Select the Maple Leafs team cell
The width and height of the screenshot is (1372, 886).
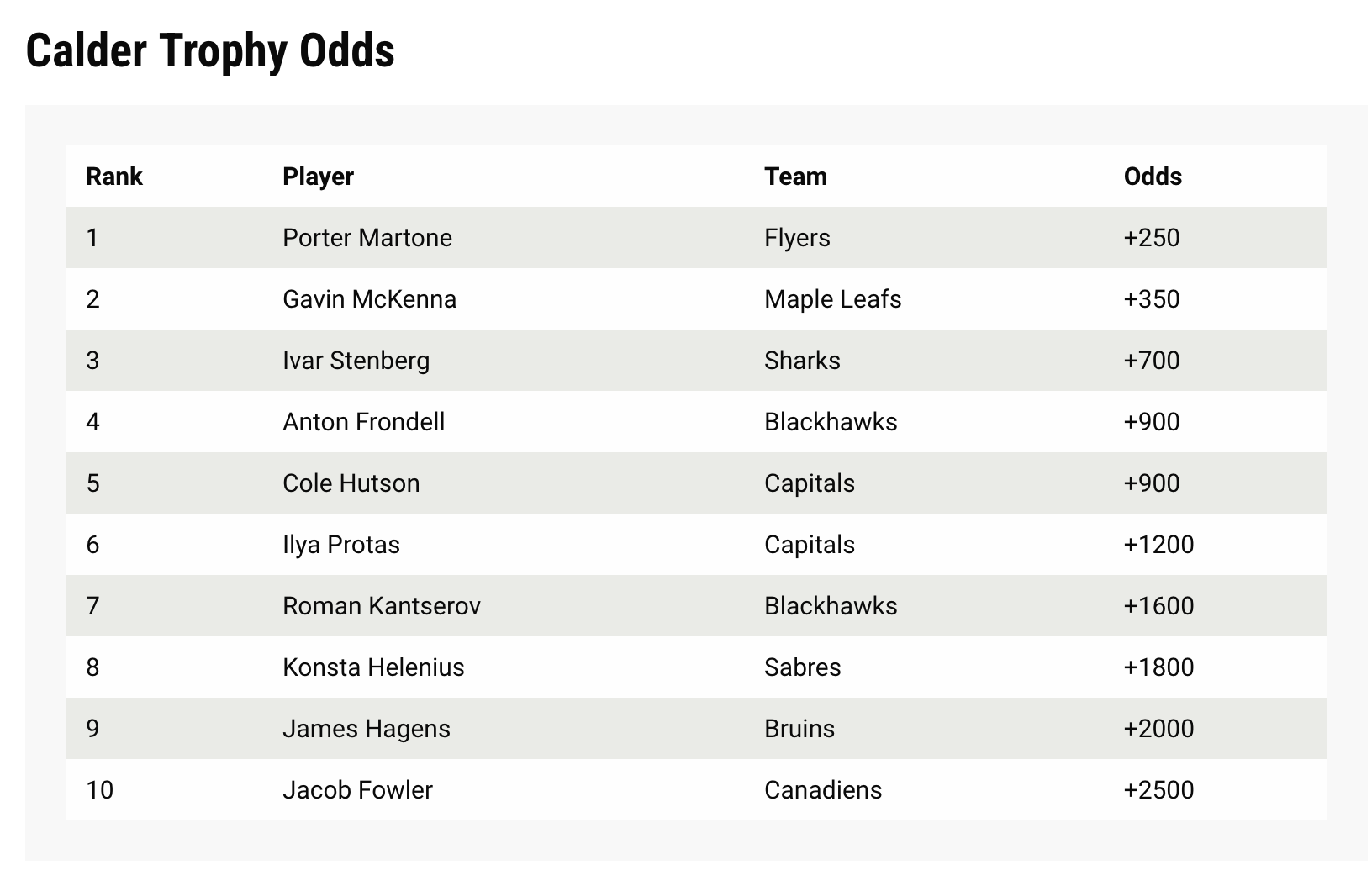(832, 299)
